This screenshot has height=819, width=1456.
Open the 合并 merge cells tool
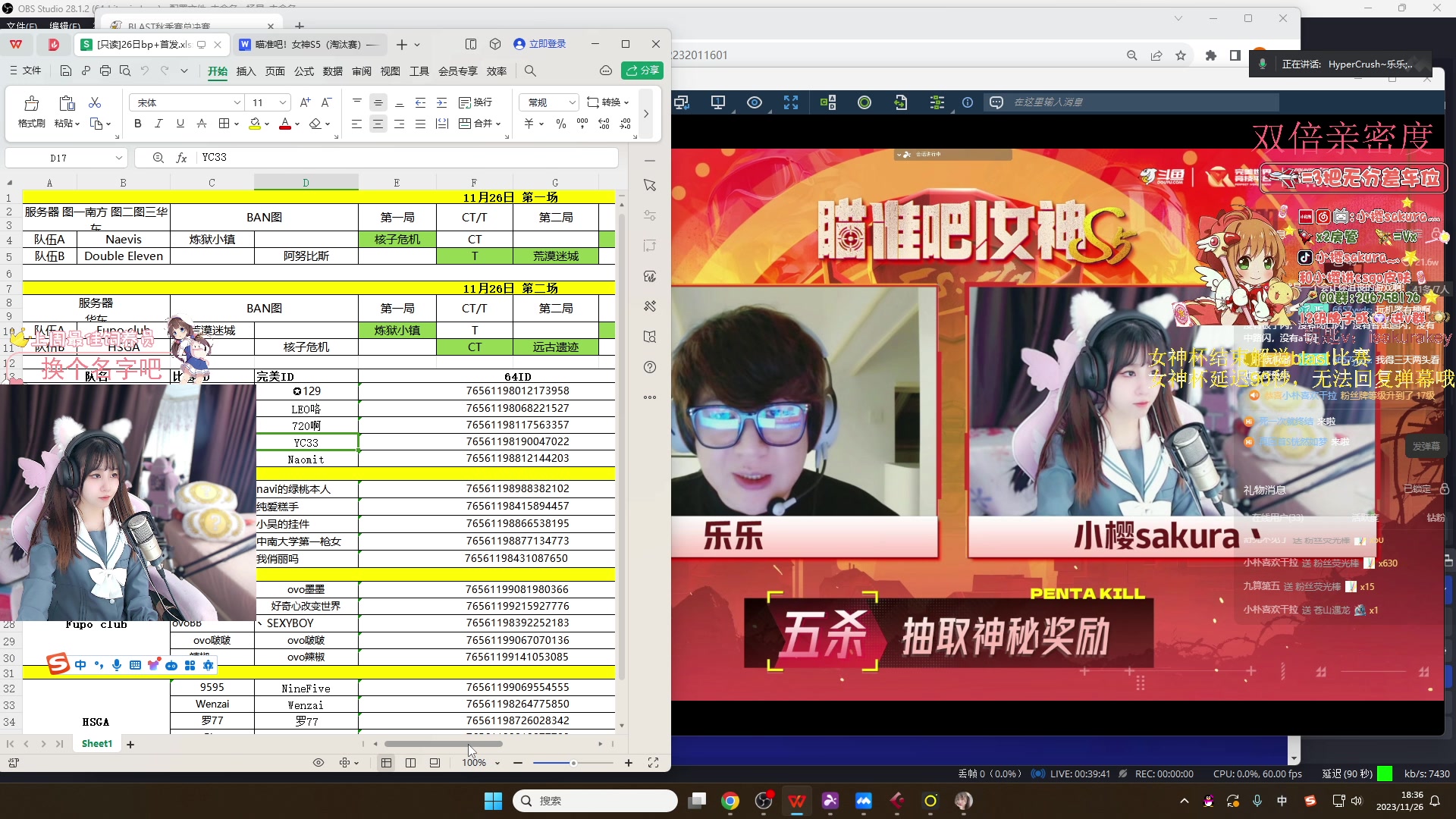tap(479, 124)
